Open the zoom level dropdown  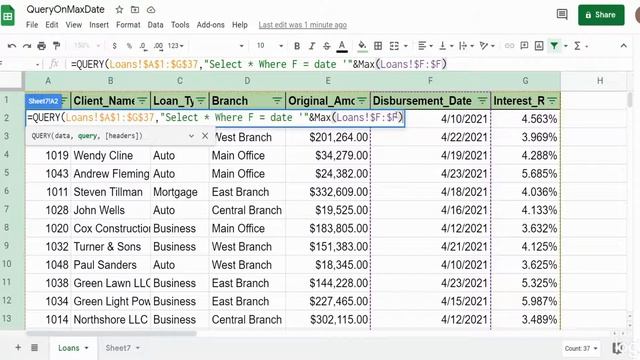[87, 46]
